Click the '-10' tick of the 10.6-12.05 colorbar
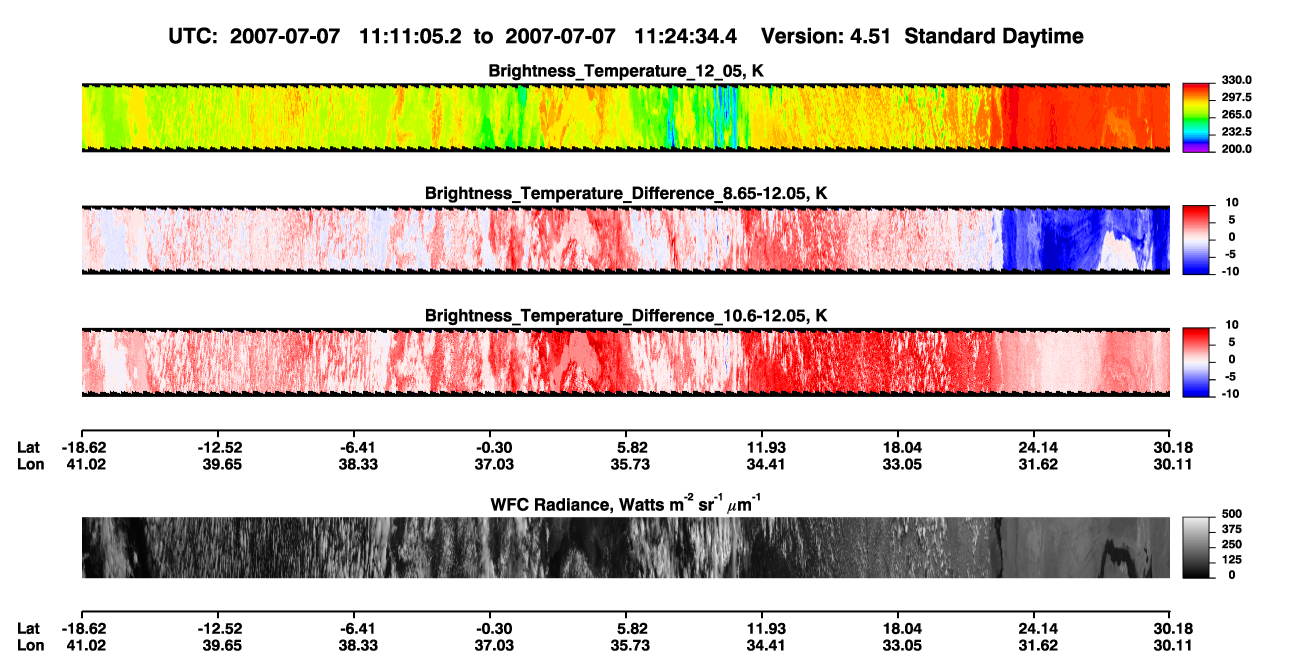This screenshot has width=1300, height=667. pyautogui.click(x=1231, y=393)
